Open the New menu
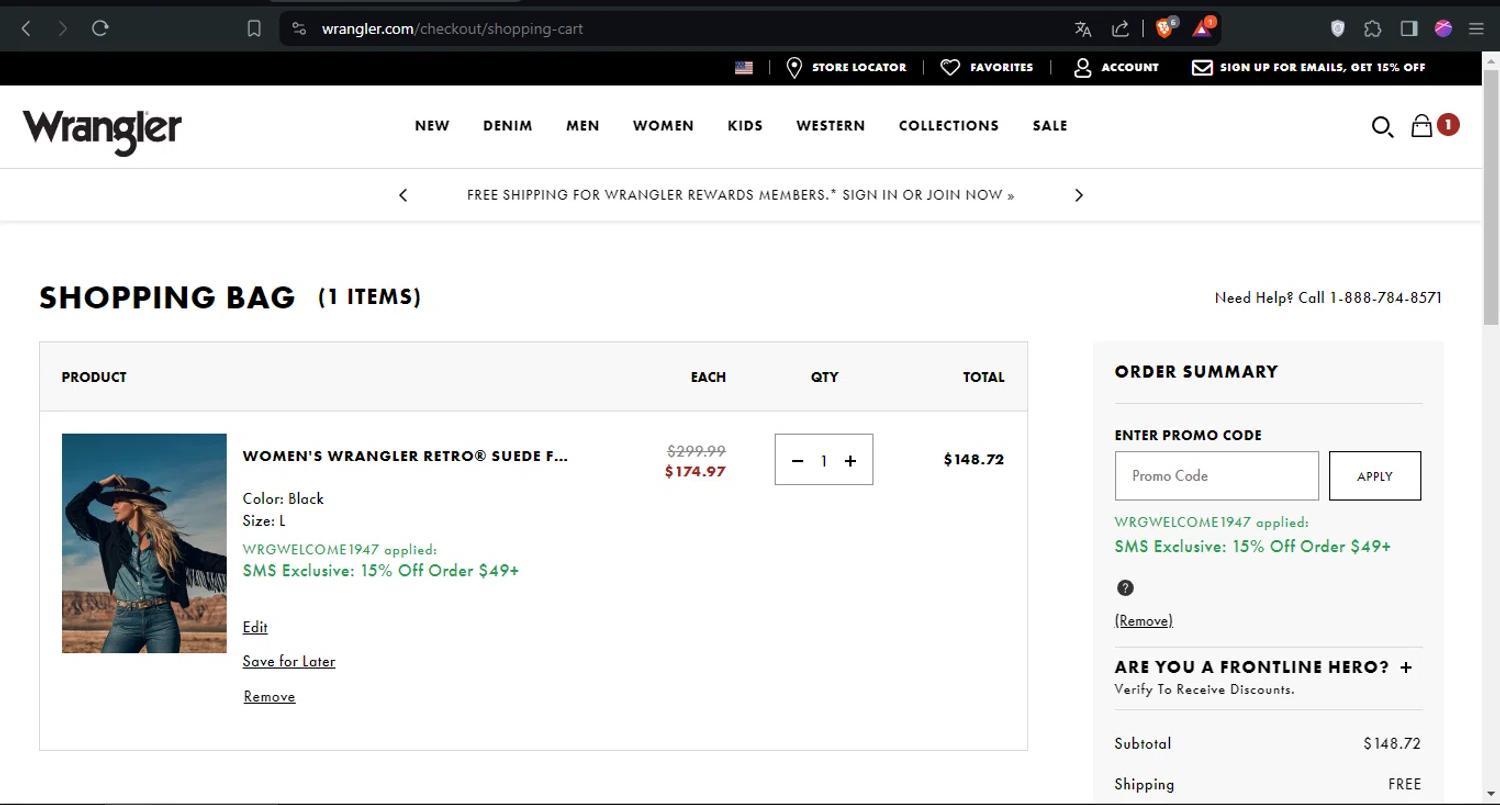Image resolution: width=1500 pixels, height=805 pixels. click(x=432, y=125)
